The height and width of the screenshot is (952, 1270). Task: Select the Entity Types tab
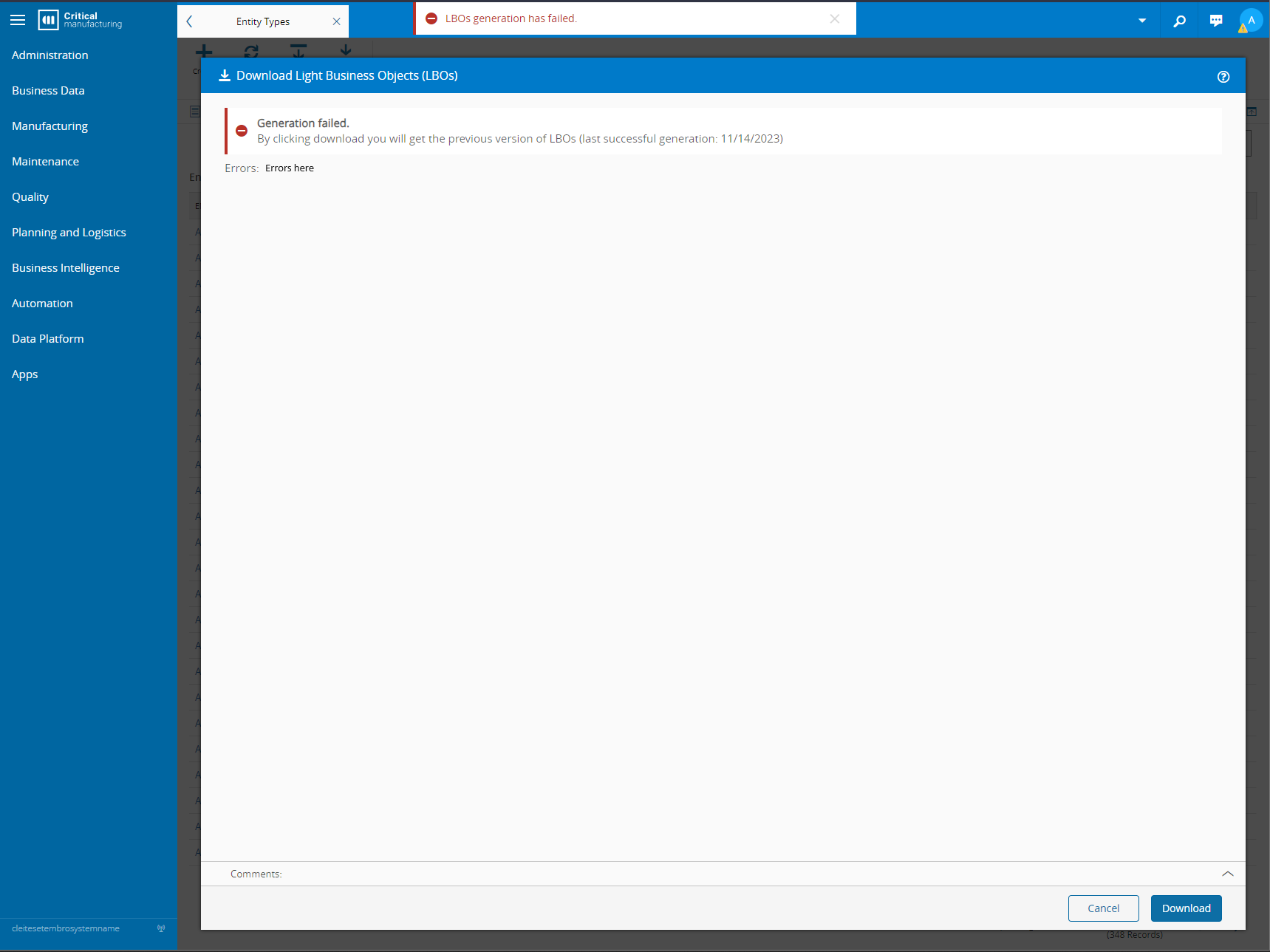click(x=263, y=21)
